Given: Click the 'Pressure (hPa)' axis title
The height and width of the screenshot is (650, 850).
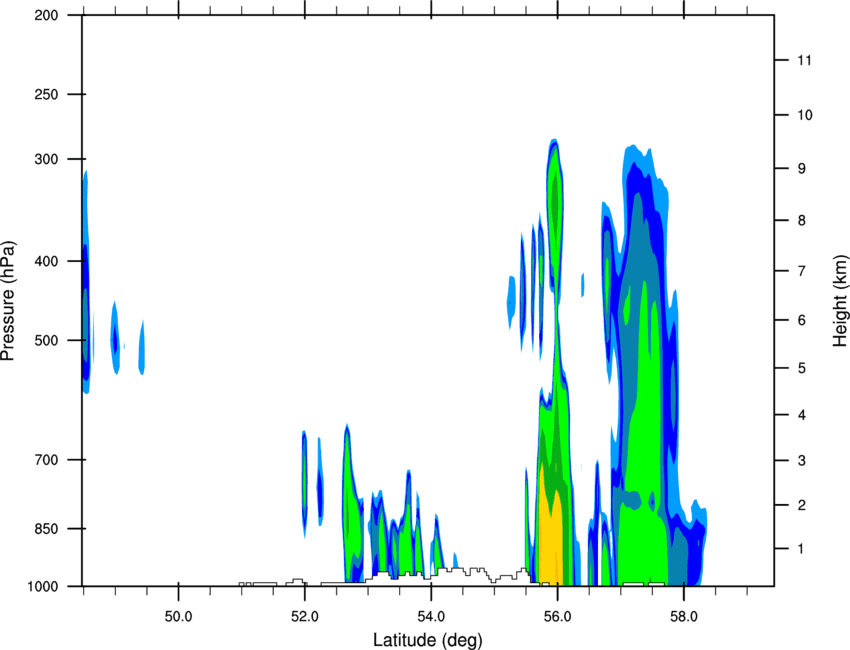Looking at the screenshot, I should click(x=9, y=301).
